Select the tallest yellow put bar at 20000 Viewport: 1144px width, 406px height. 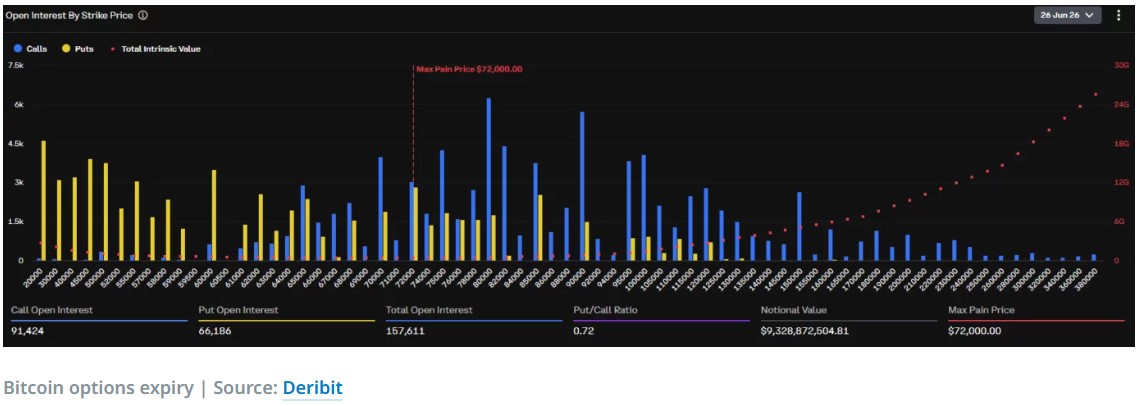point(44,200)
